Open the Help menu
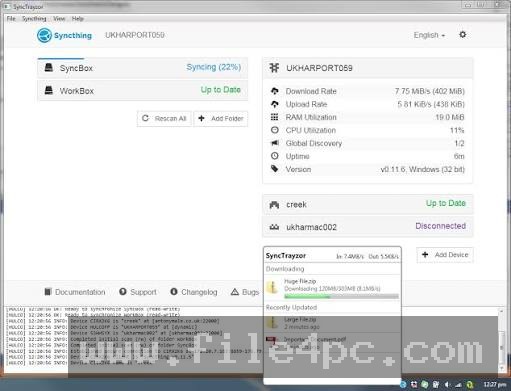 78,19
